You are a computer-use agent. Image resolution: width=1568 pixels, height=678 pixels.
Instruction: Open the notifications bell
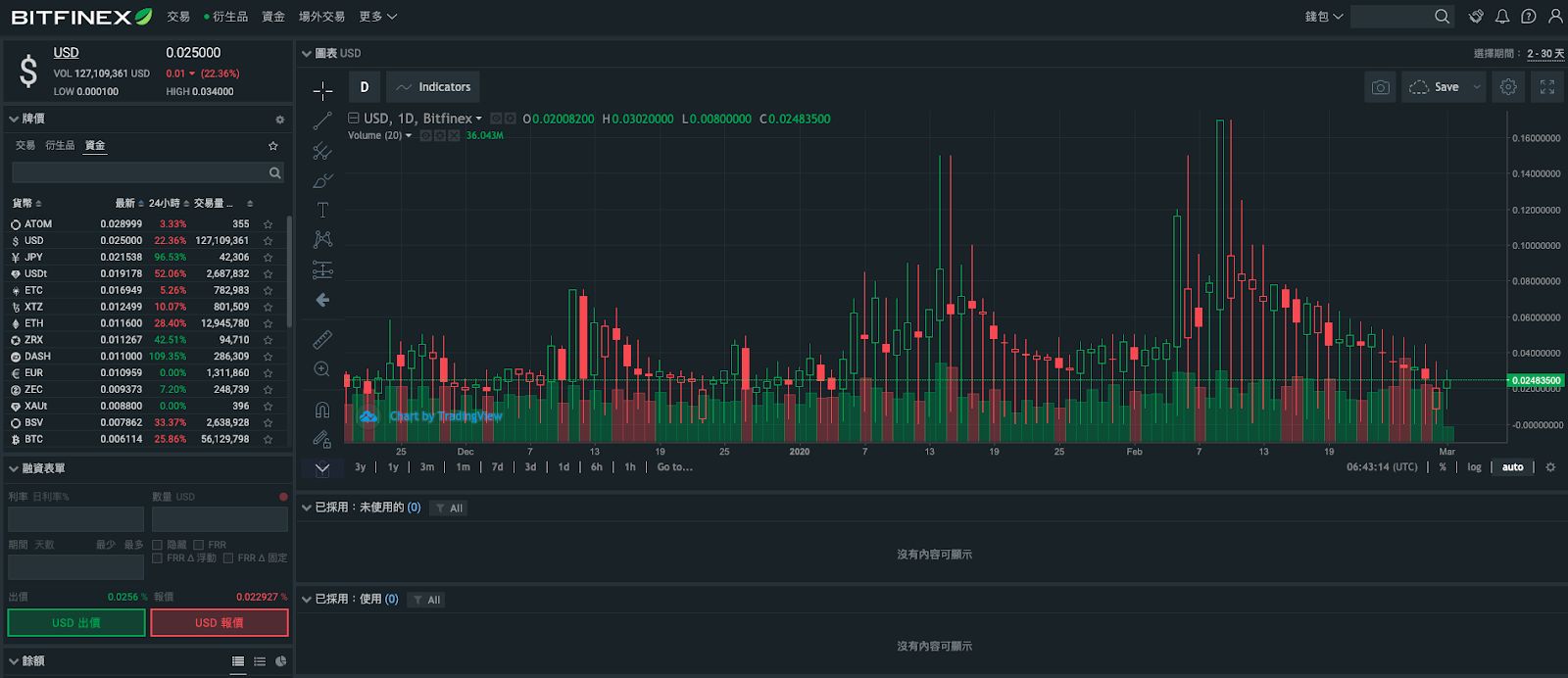1502,17
